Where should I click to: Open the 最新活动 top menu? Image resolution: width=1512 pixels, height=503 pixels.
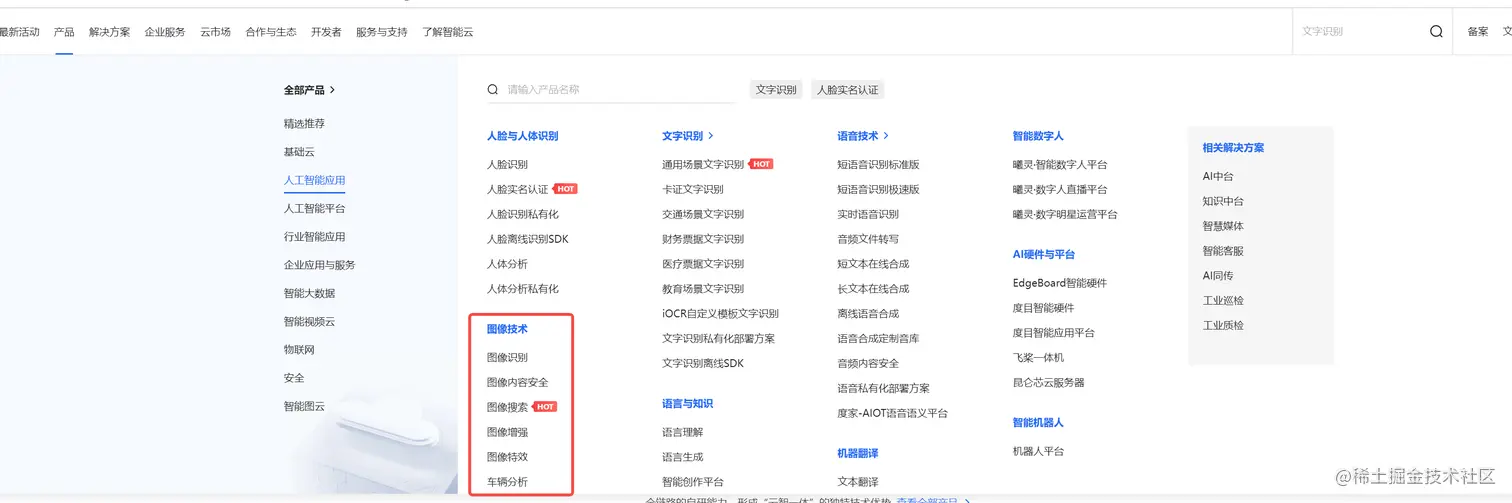click(x=20, y=32)
